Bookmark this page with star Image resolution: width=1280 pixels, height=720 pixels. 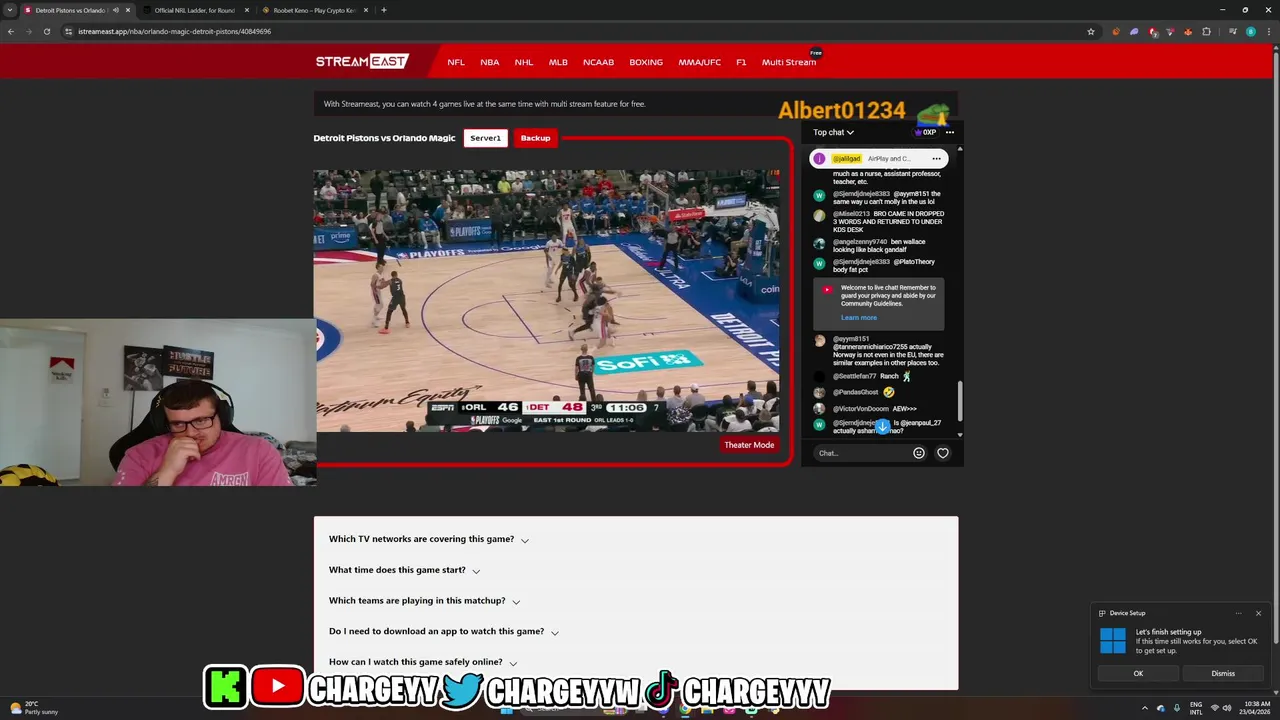(1091, 31)
